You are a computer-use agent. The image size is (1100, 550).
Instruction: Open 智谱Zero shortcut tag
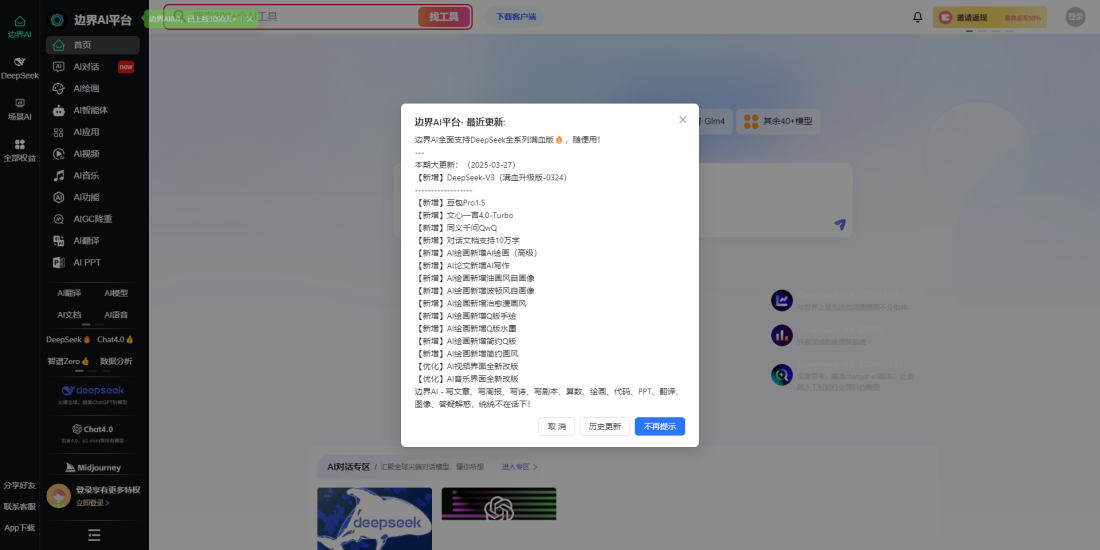[x=68, y=361]
